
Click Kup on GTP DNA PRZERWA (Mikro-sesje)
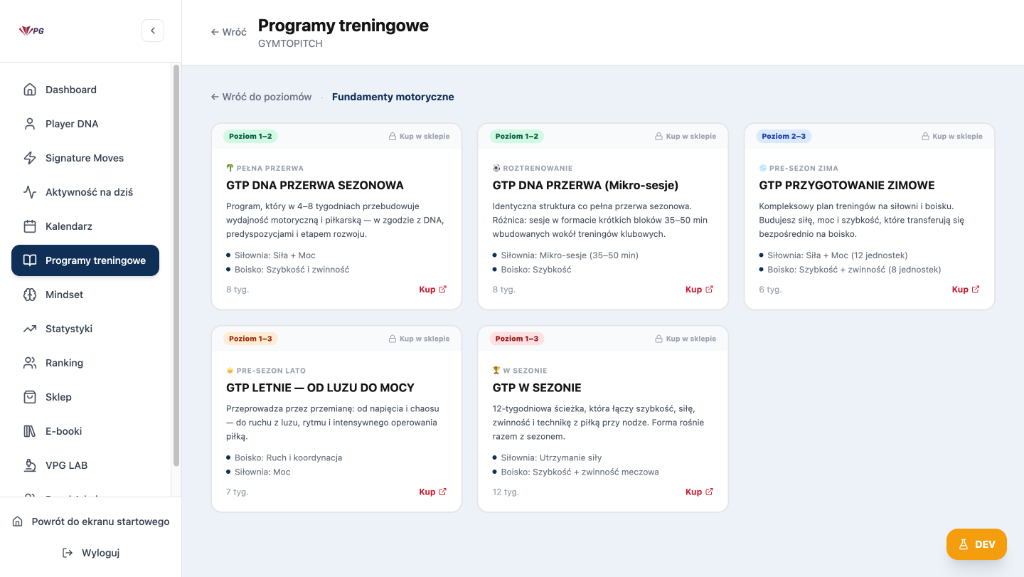(699, 289)
